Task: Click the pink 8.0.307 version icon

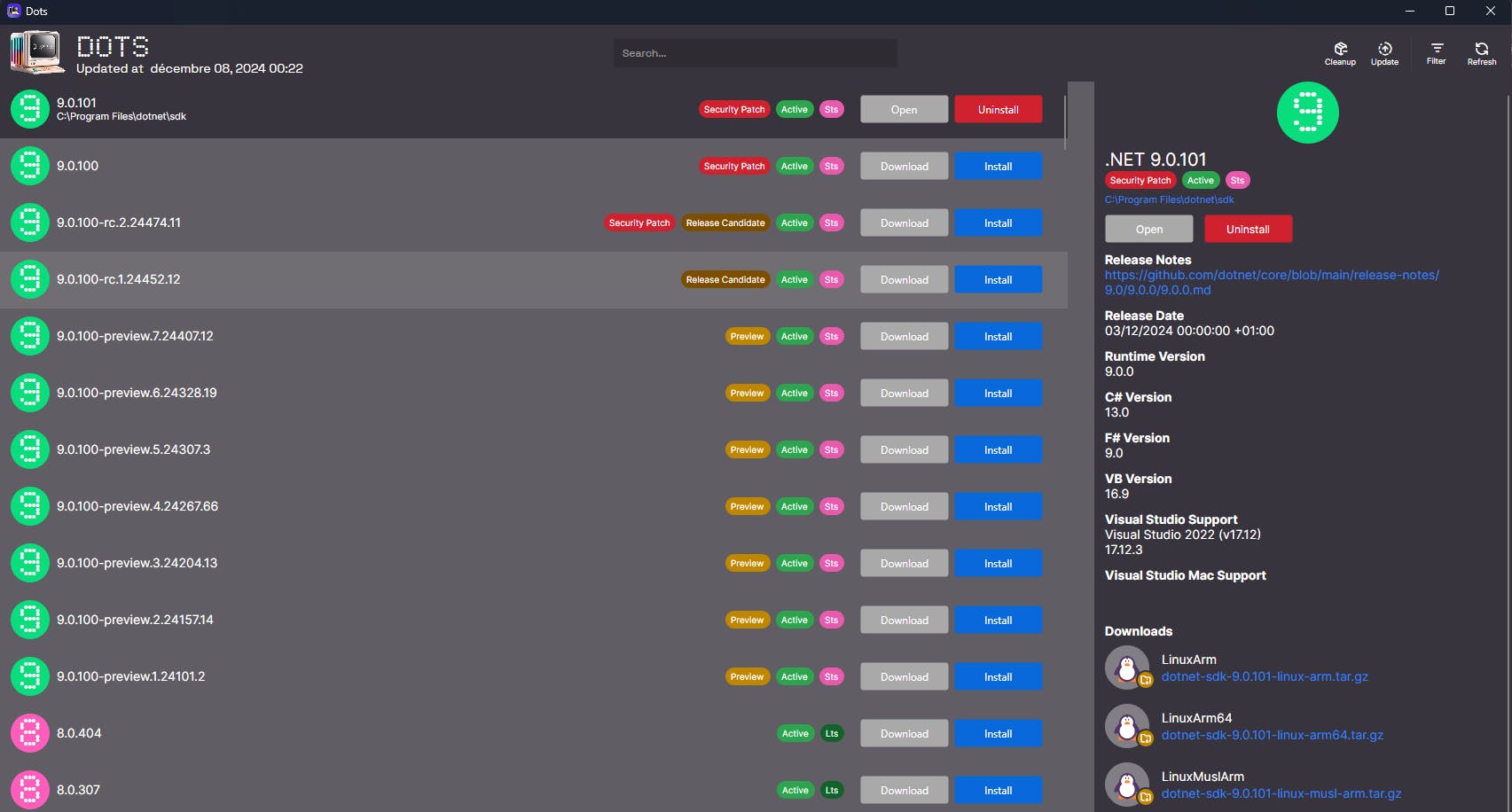Action: 30,790
